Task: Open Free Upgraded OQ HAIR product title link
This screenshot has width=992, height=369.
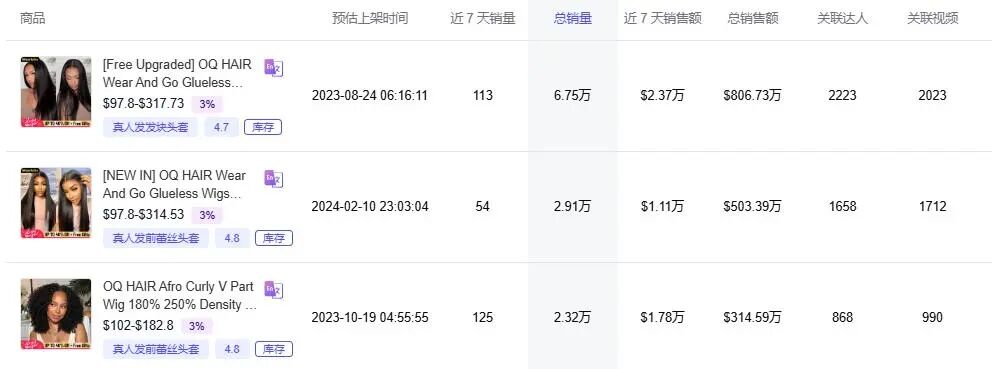Action: click(177, 73)
